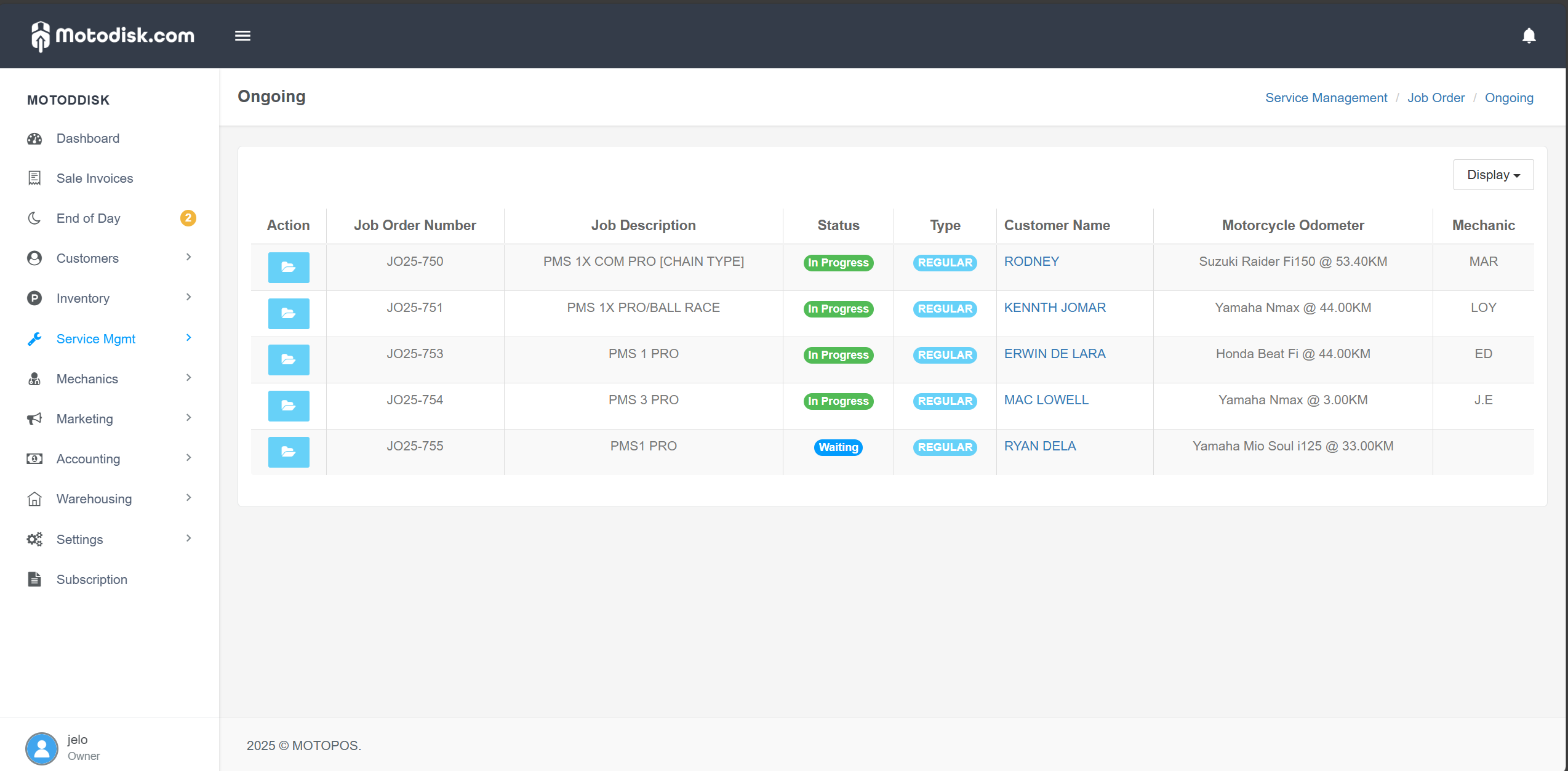
Task: Open folder action for JO25-751
Action: pos(289,313)
